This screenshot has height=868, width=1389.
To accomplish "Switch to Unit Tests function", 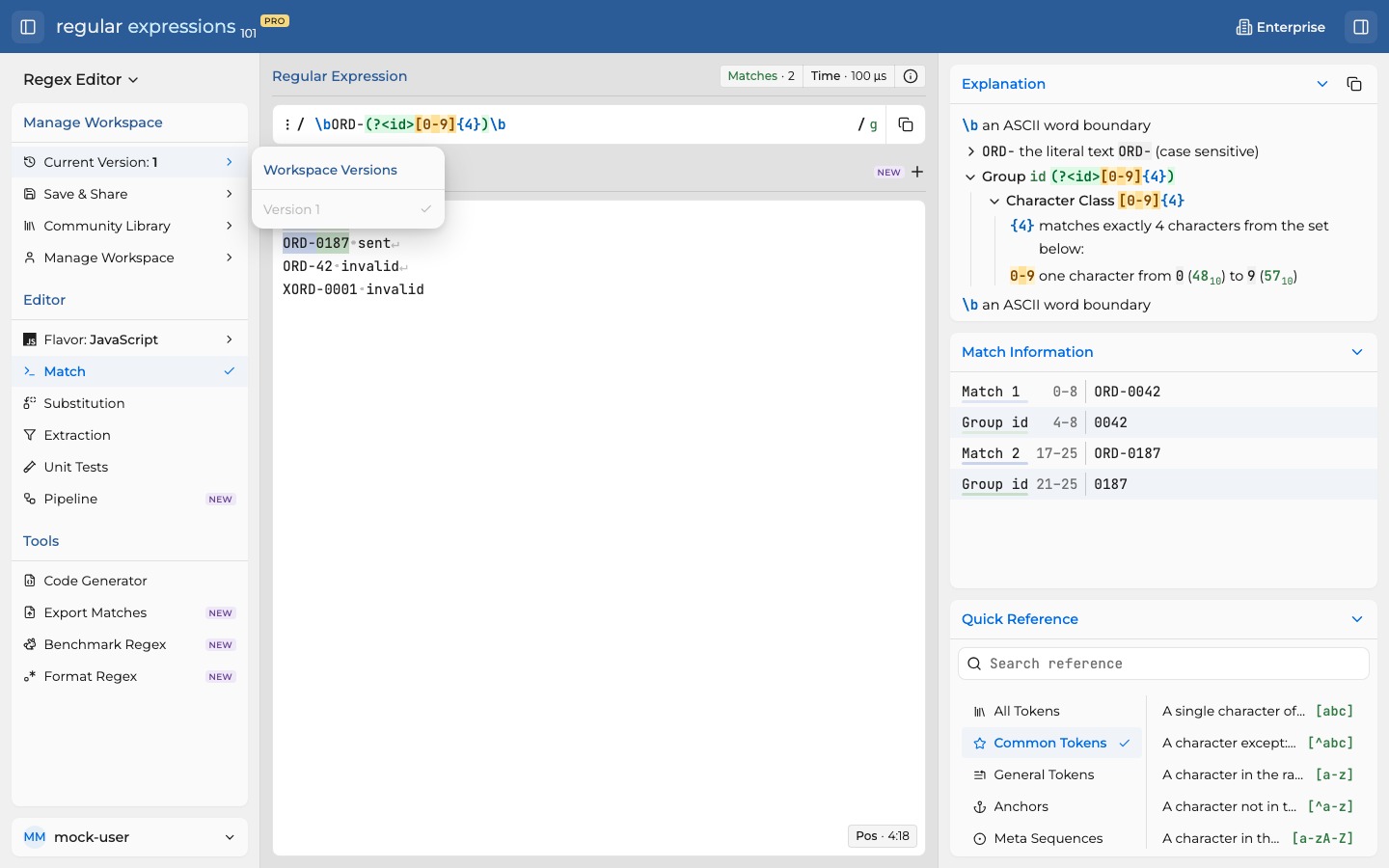I will 129,467.
